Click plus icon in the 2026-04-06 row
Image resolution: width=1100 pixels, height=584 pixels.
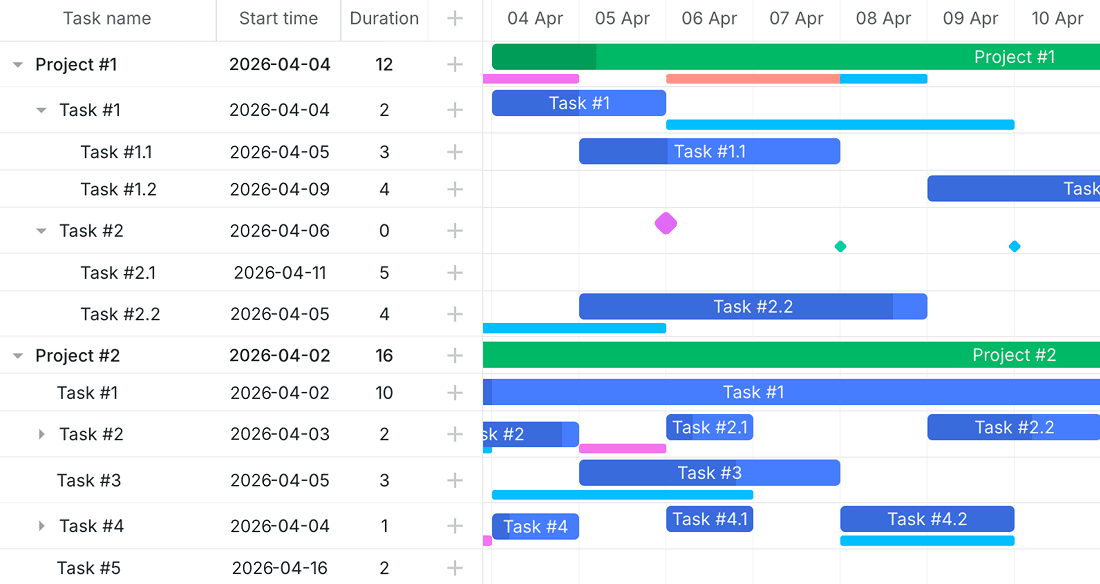tap(455, 231)
